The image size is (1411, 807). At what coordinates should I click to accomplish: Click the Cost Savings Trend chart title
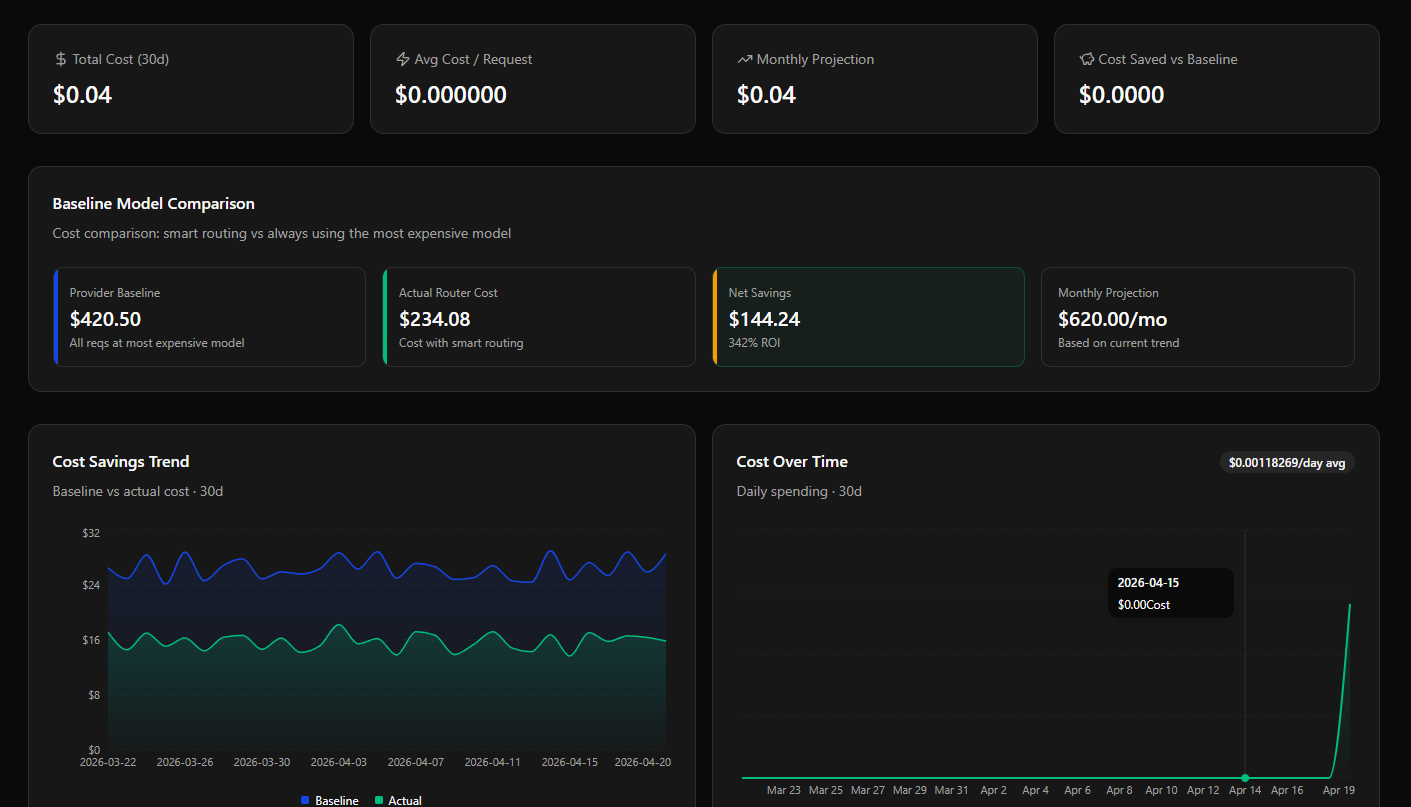point(120,461)
